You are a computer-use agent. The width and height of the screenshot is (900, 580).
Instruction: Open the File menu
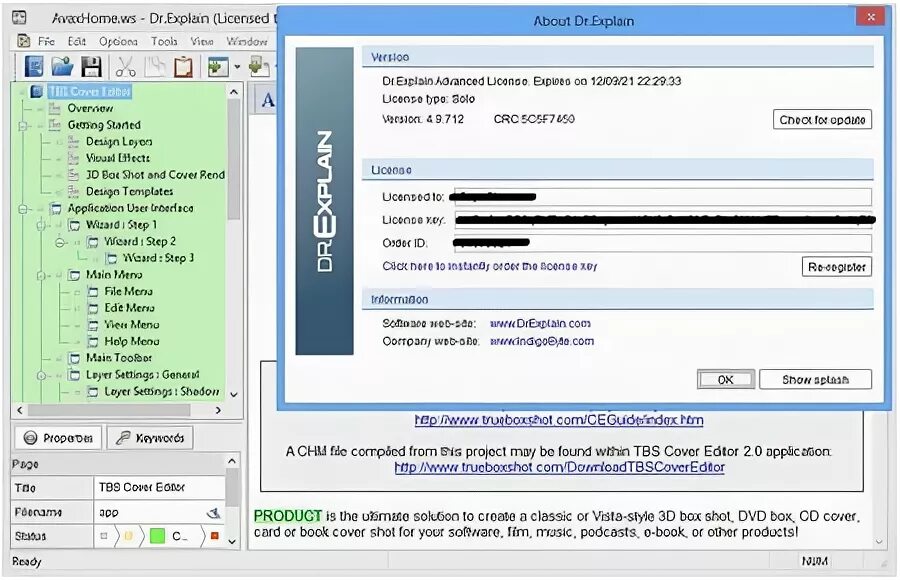pyautogui.click(x=46, y=41)
